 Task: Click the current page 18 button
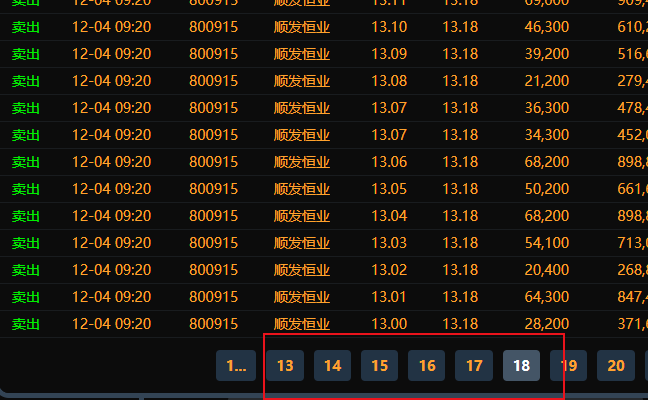(x=521, y=366)
